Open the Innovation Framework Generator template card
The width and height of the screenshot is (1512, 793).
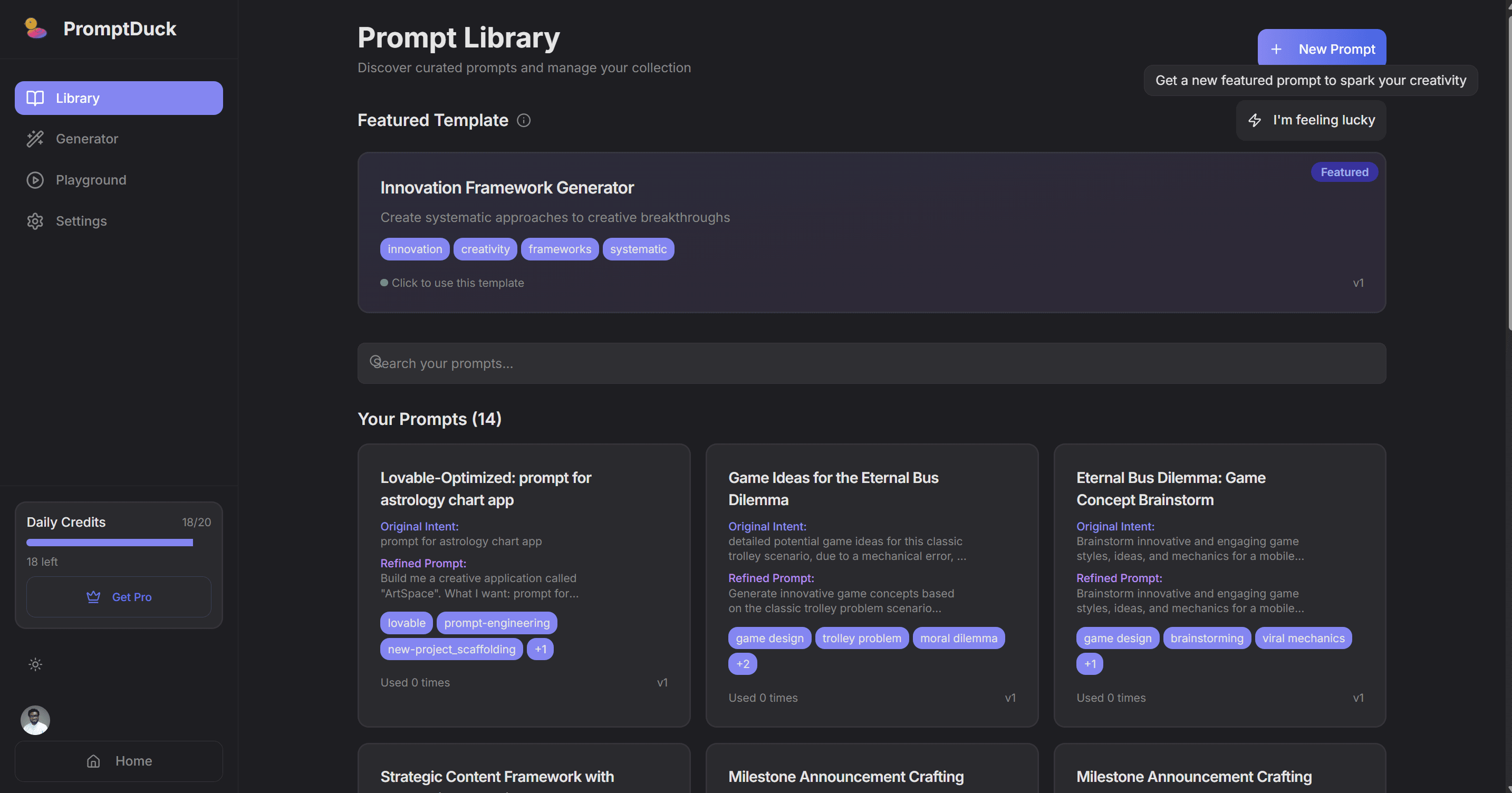point(872,233)
